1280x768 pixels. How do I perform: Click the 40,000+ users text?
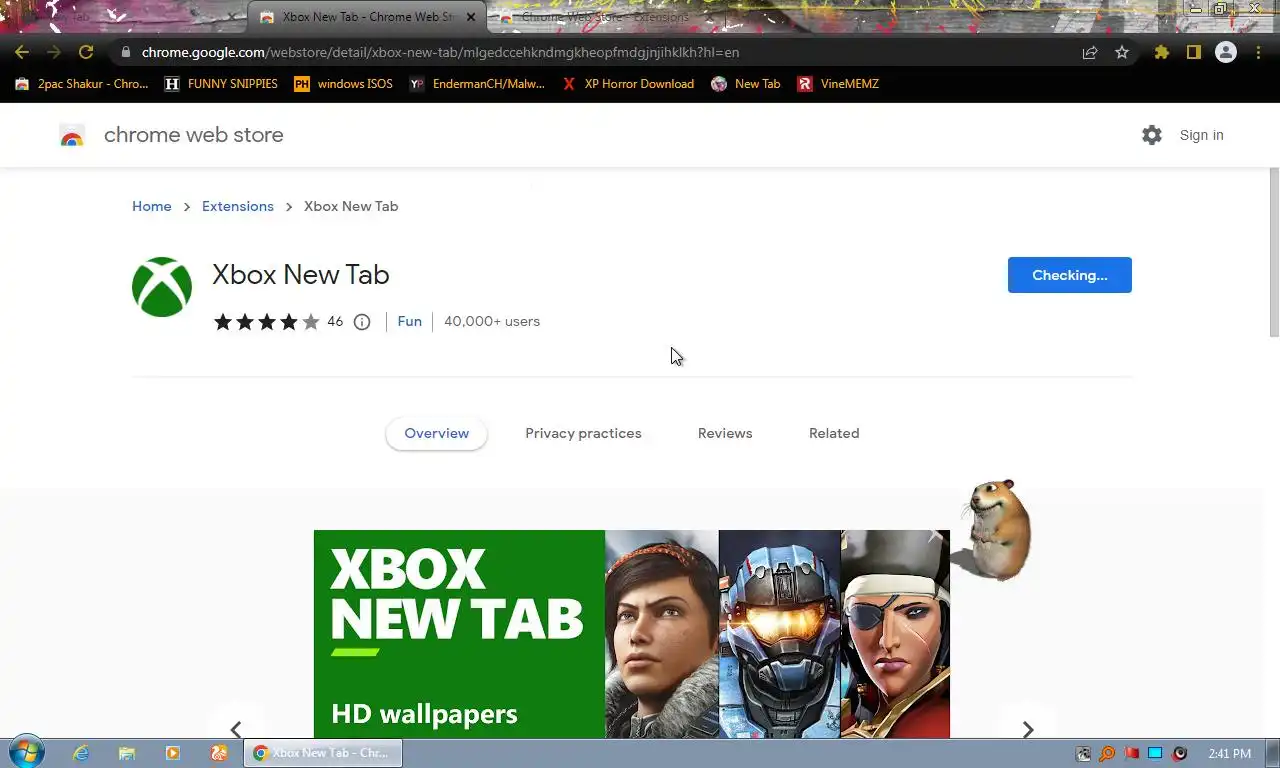coord(492,321)
